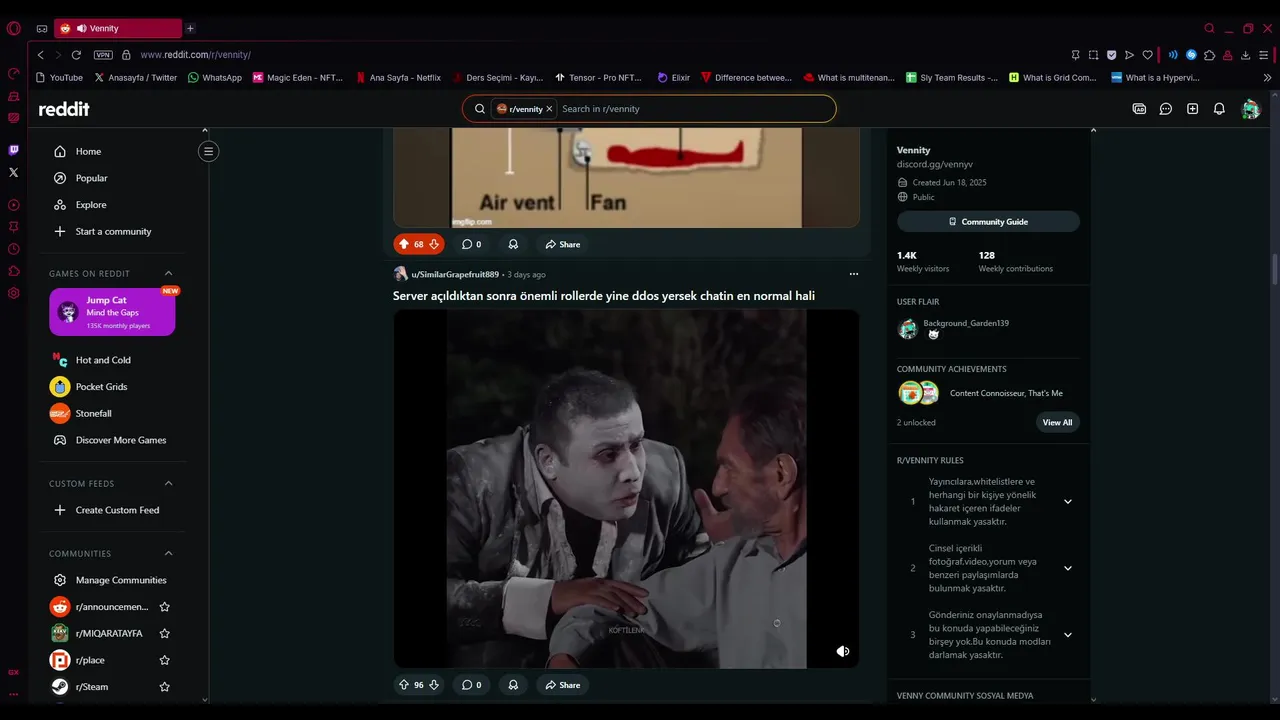Image resolution: width=1280 pixels, height=720 pixels.
Task: Open comments on the 96-point post
Action: click(471, 685)
